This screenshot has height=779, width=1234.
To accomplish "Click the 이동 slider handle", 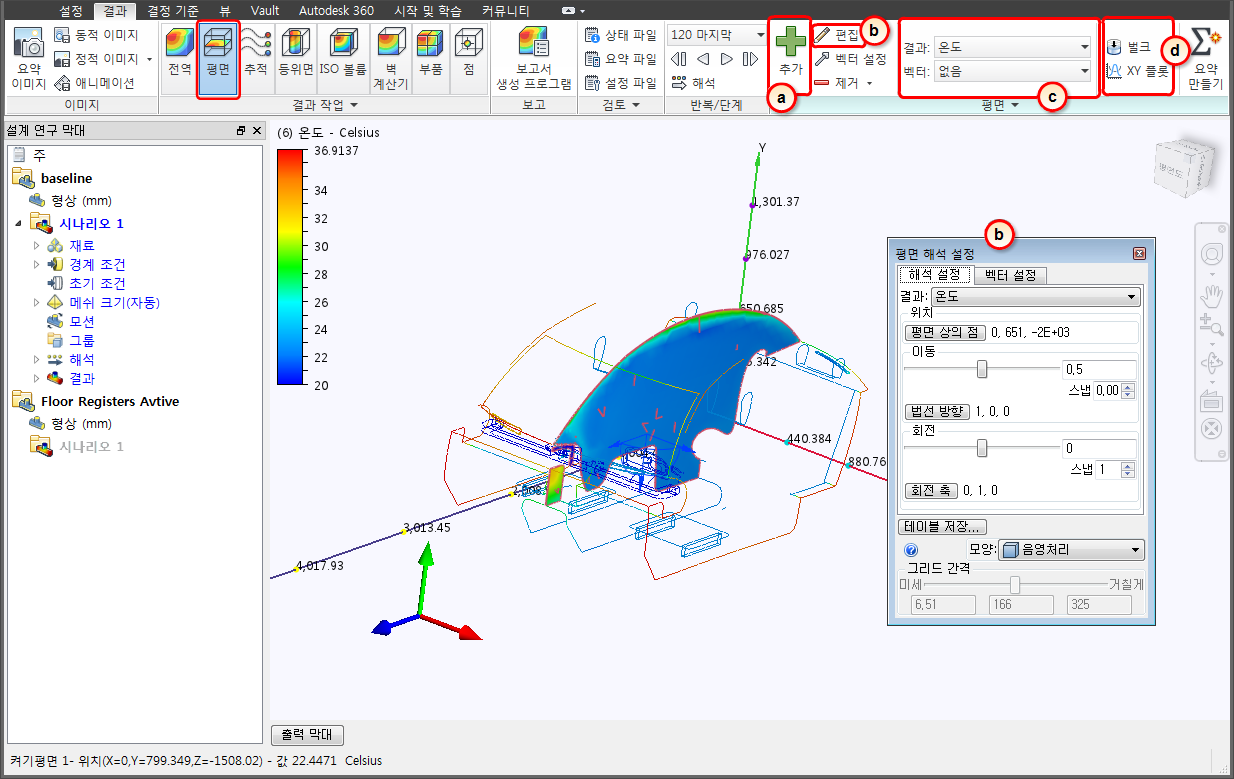I will [x=982, y=369].
